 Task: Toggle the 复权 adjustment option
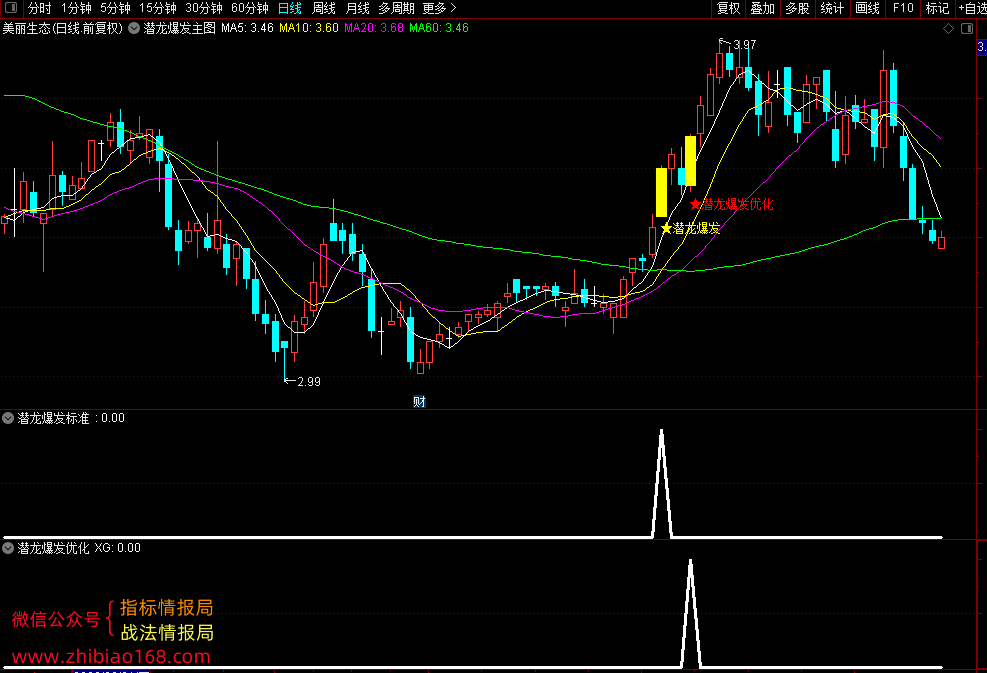pyautogui.click(x=728, y=8)
